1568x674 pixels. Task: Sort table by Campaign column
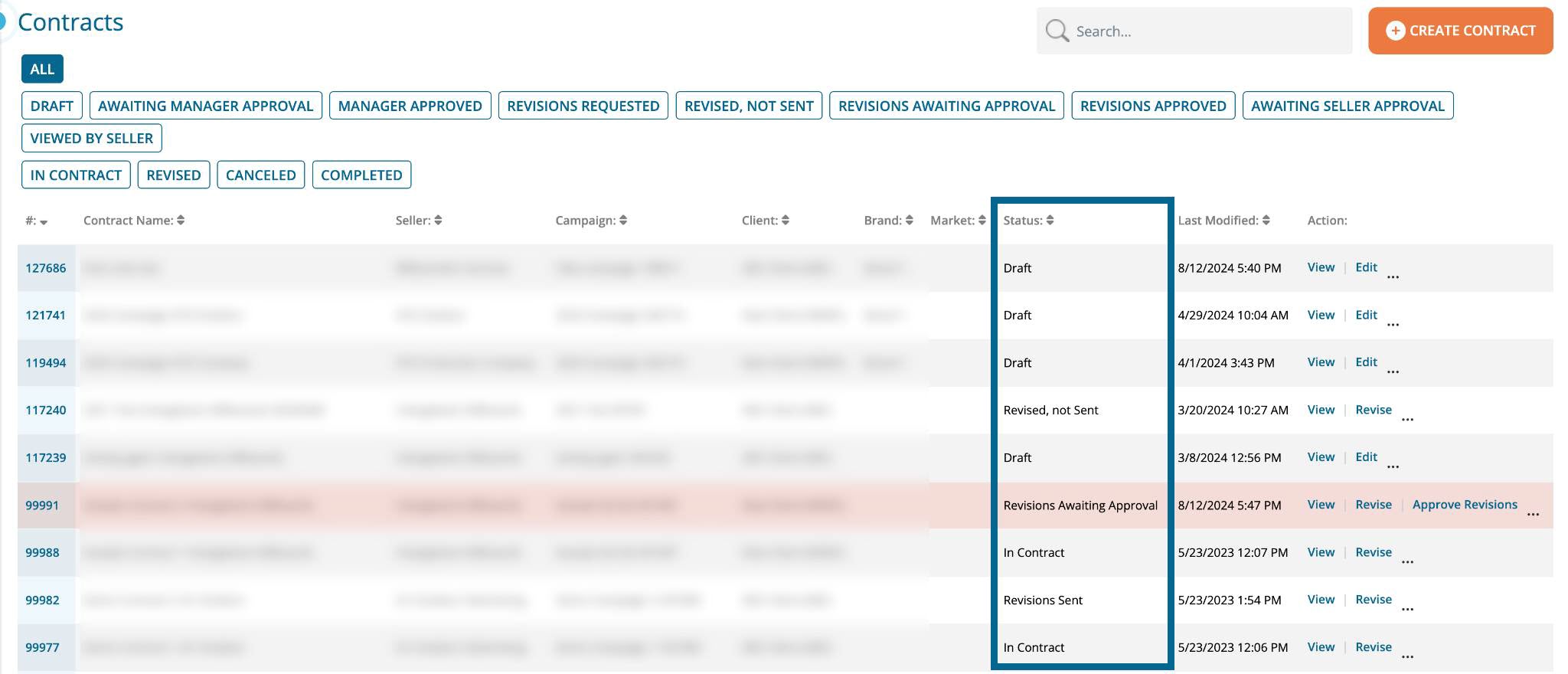(623, 221)
